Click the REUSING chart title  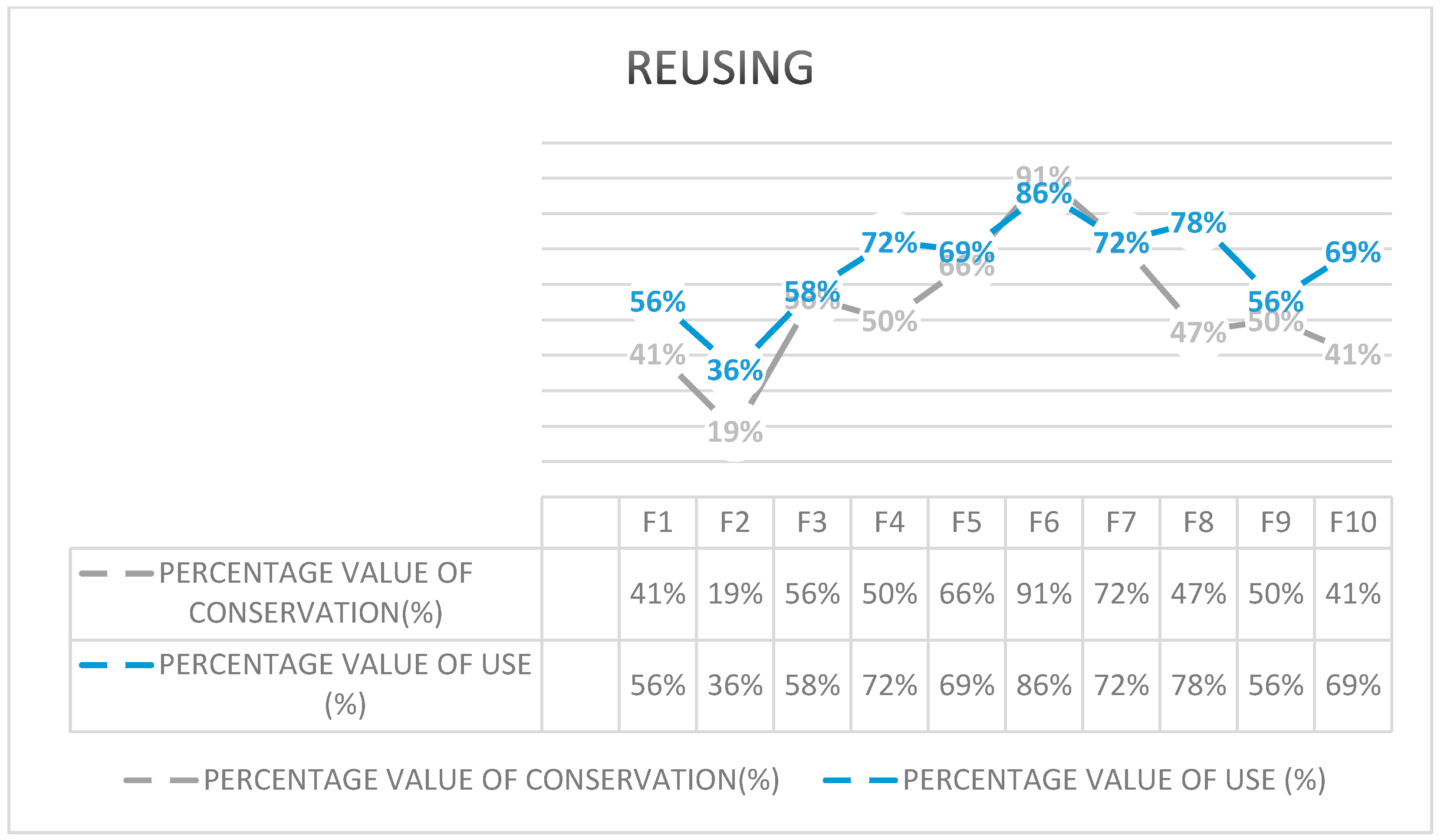(719, 68)
